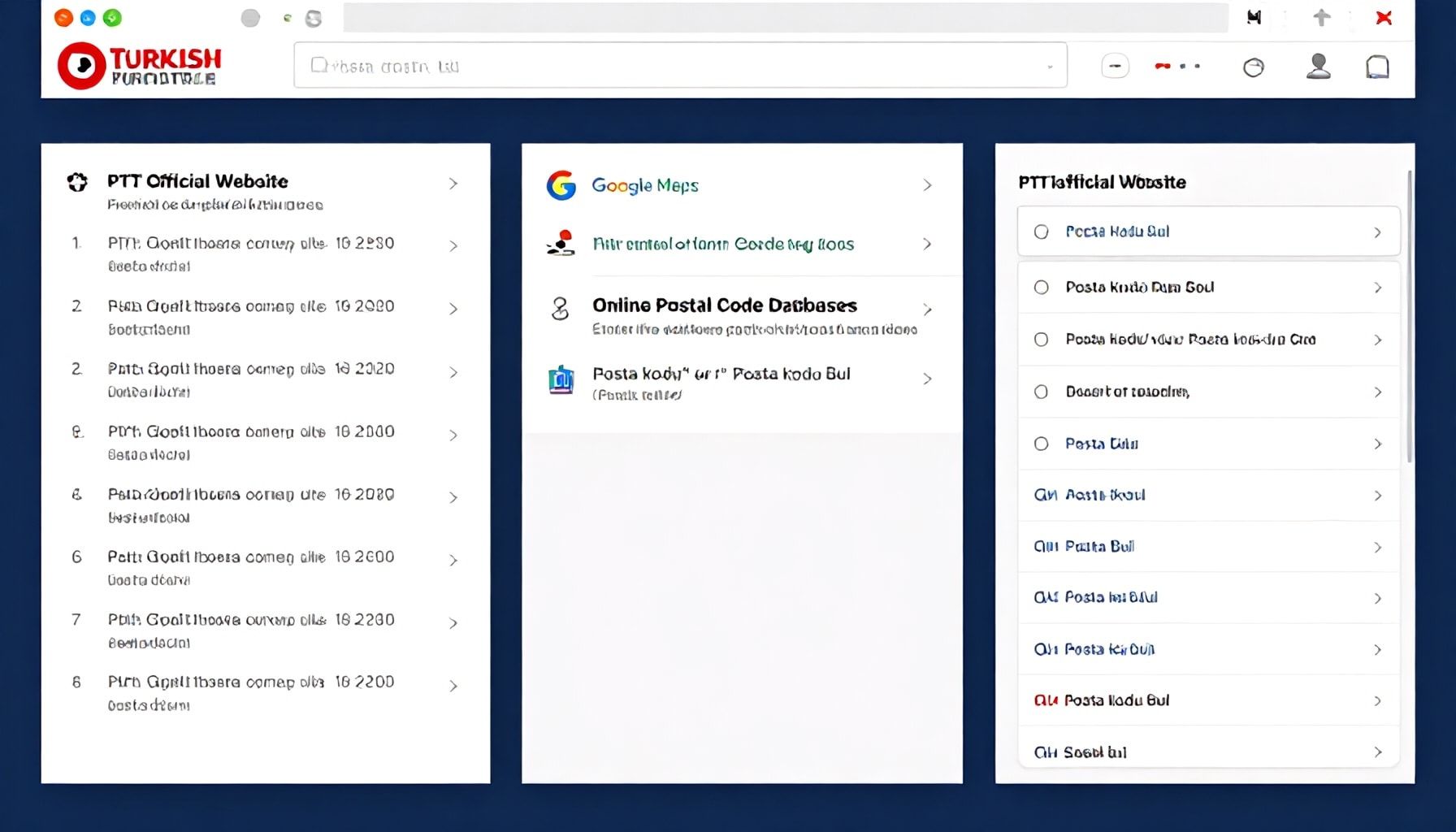This screenshot has height=832, width=1456.
Task: Expand the chevron of the row numbered 7
Action: coord(453,623)
